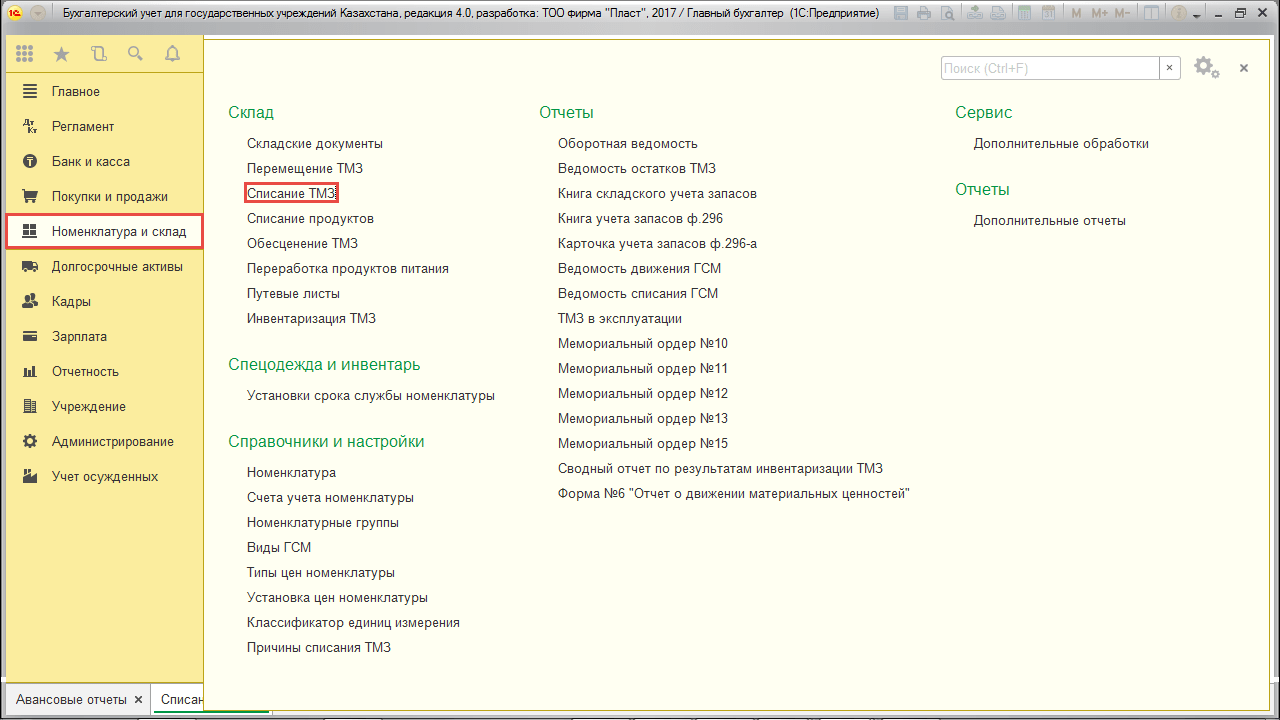Open Оборотная ведомость report
The image size is (1280, 720).
point(627,143)
